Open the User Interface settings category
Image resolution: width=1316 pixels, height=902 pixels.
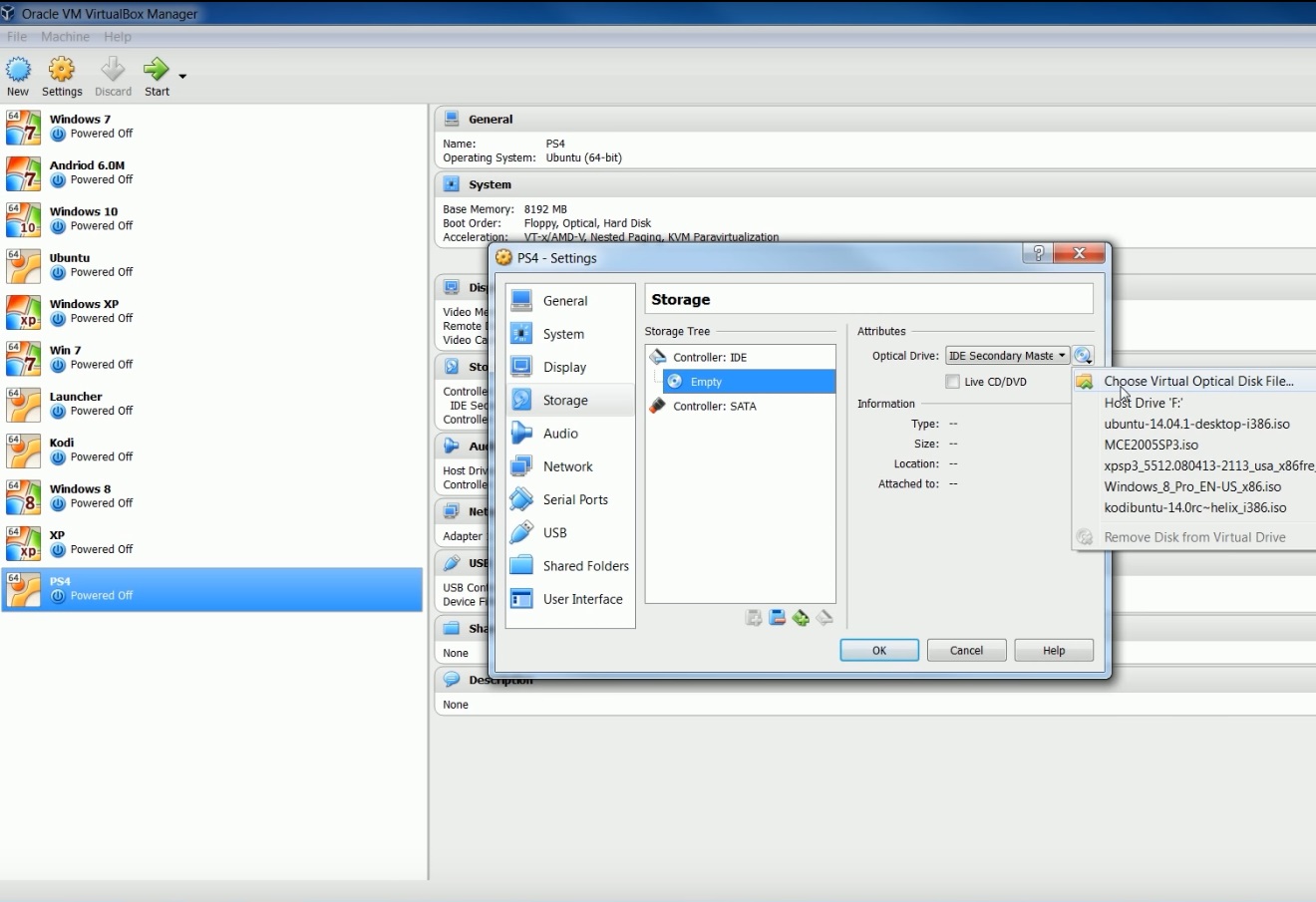tap(569, 599)
